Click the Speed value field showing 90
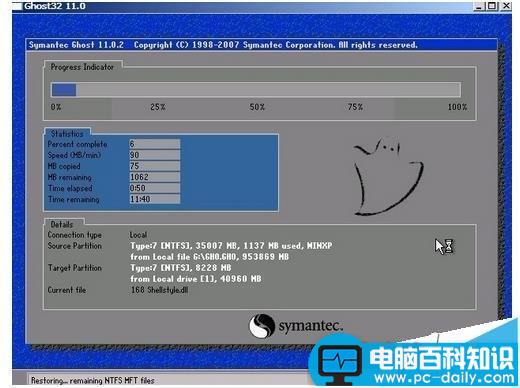This screenshot has height=388, width=520. [x=155, y=155]
